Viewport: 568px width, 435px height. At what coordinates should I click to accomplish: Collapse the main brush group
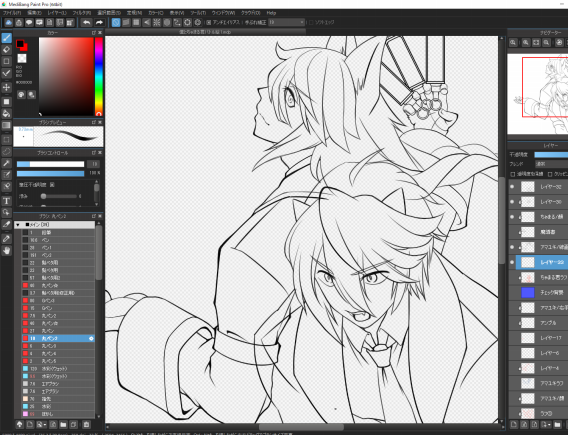(18, 225)
